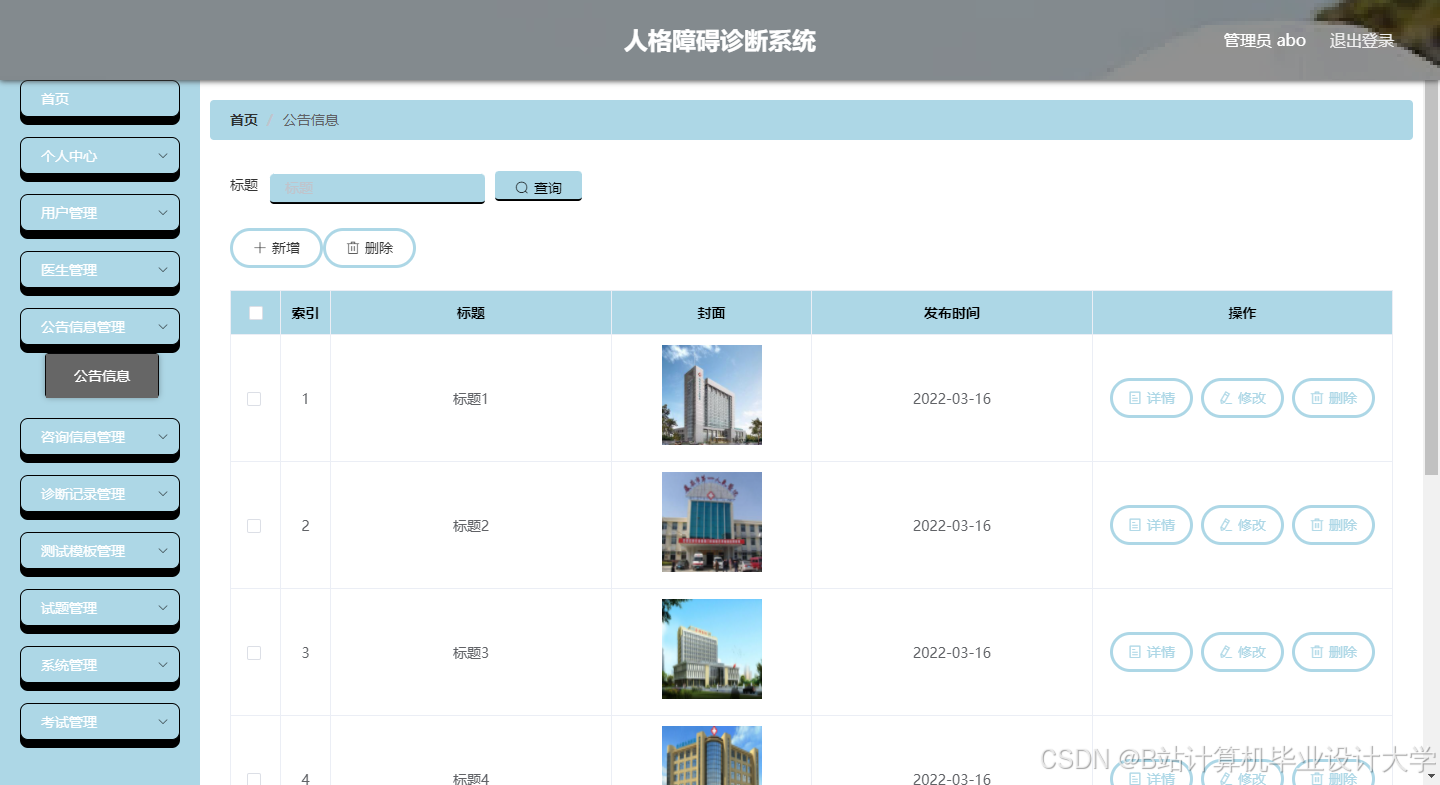Check the checkbox for row 标题3
The width and height of the screenshot is (1440, 785).
pos(254,653)
